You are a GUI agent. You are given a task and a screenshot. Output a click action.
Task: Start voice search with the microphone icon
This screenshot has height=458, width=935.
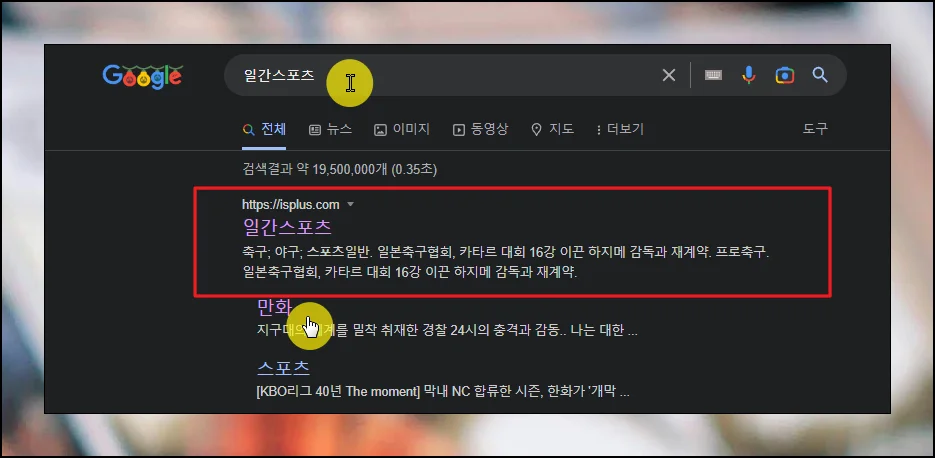[x=748, y=75]
